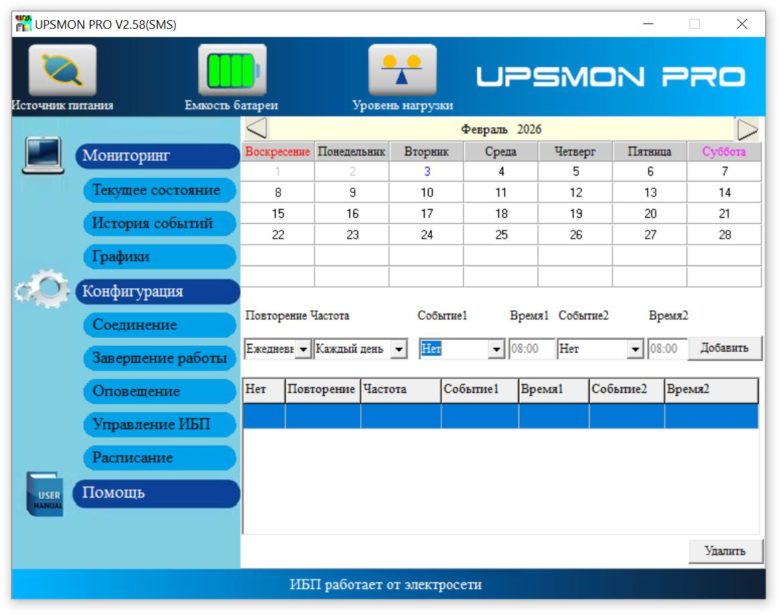This screenshot has height=614, width=780.
Task: Open the power source leaf-plug icon
Action: (x=62, y=70)
